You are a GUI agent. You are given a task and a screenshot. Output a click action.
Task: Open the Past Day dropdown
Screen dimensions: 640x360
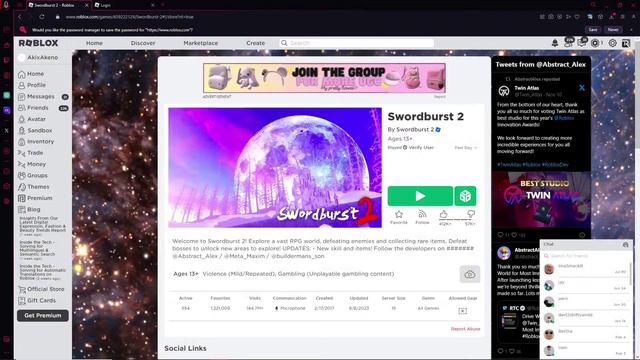(465, 147)
